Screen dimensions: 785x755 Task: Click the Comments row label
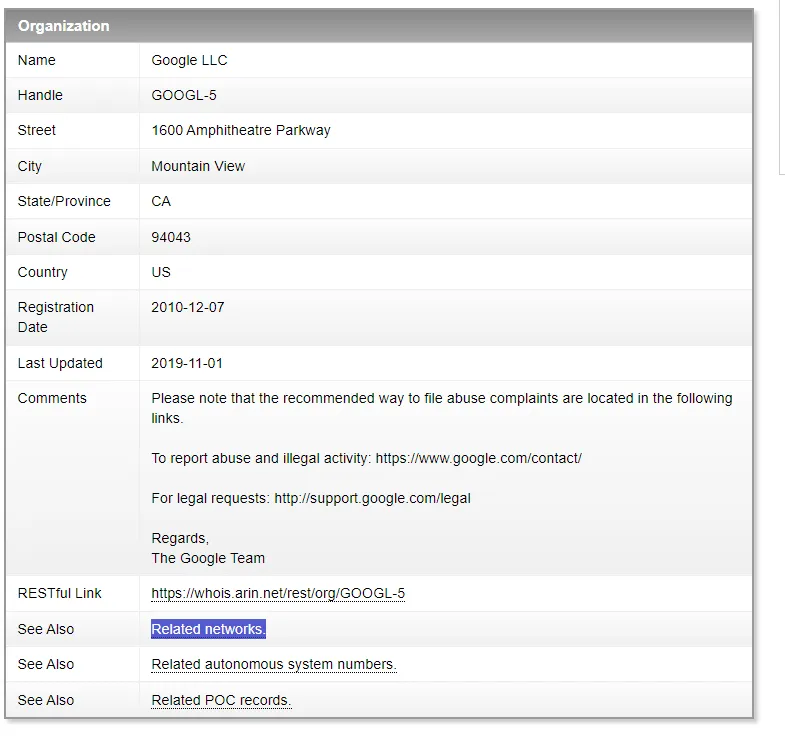coord(52,399)
